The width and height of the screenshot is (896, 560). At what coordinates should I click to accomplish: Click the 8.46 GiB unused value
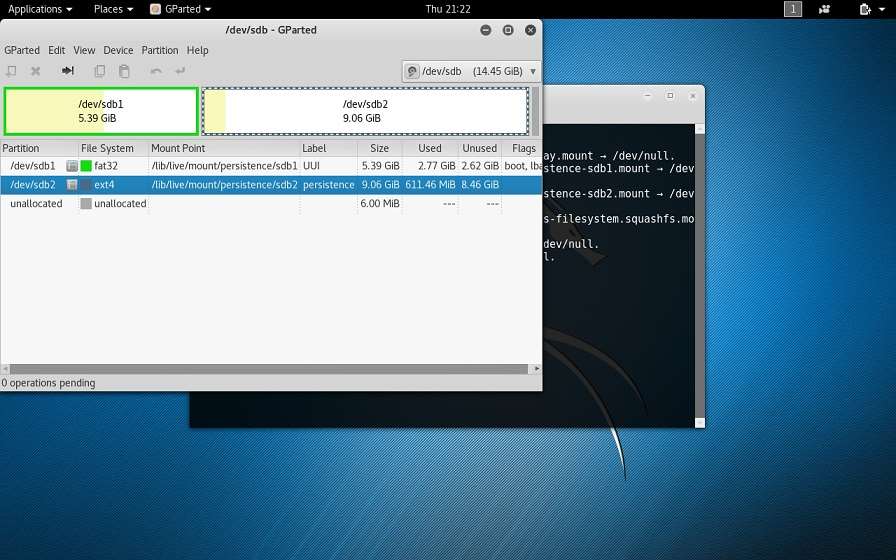[x=480, y=185]
